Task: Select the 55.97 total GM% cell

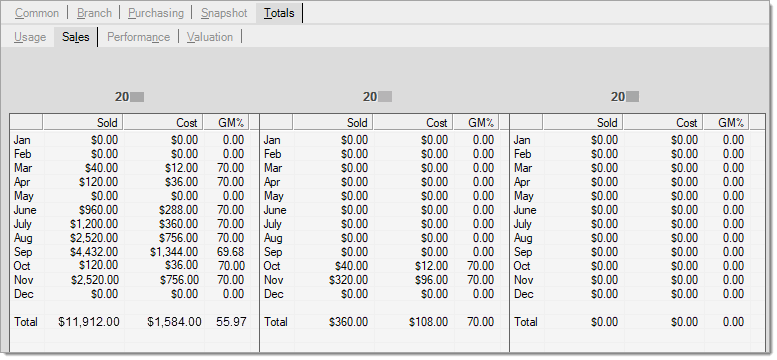Action: tap(231, 322)
